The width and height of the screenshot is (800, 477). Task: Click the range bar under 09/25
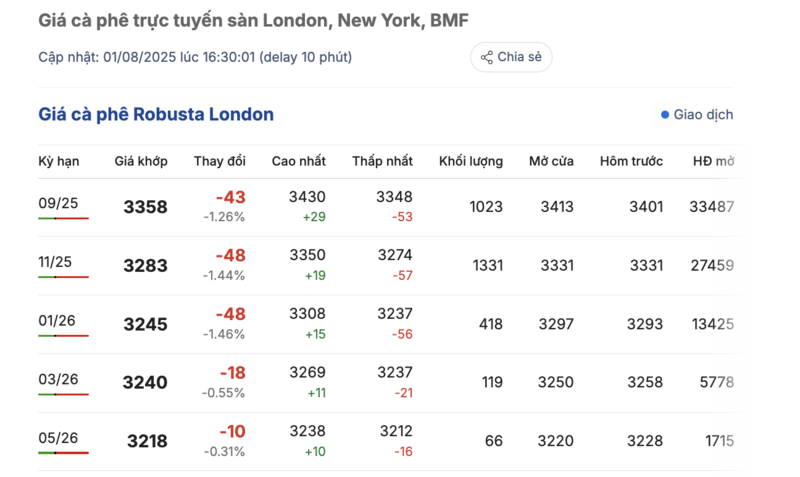coord(63,218)
